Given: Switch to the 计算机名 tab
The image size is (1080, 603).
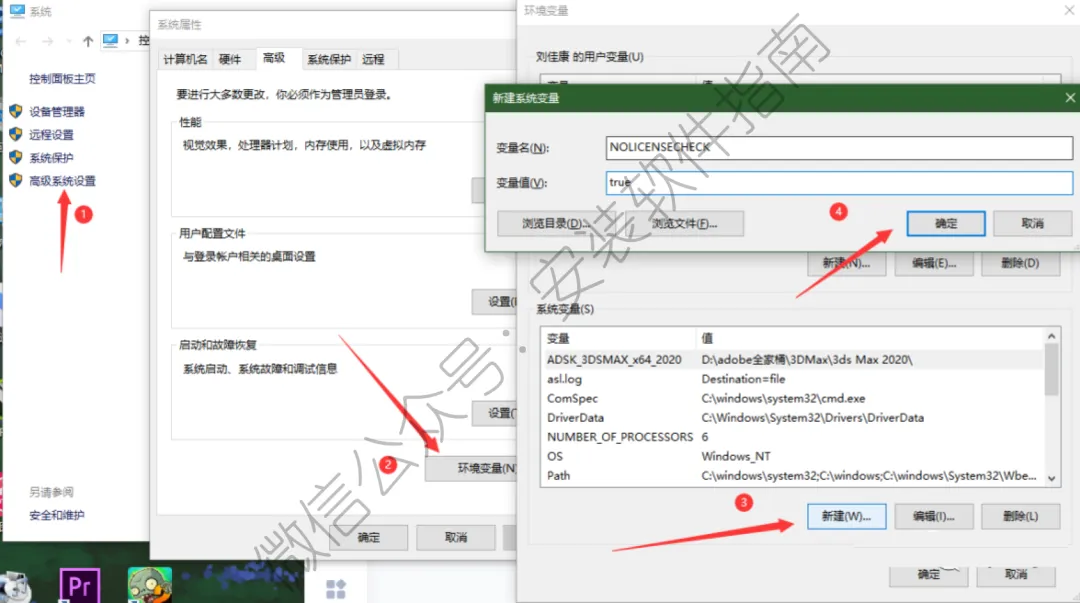Looking at the screenshot, I should (x=185, y=59).
